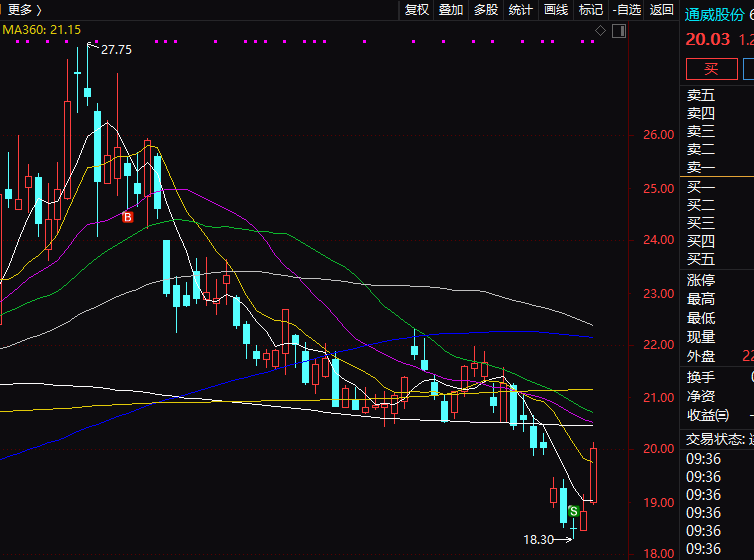The height and width of the screenshot is (560, 754).
Task: Click the 换手 turnover label
Action: click(x=701, y=377)
